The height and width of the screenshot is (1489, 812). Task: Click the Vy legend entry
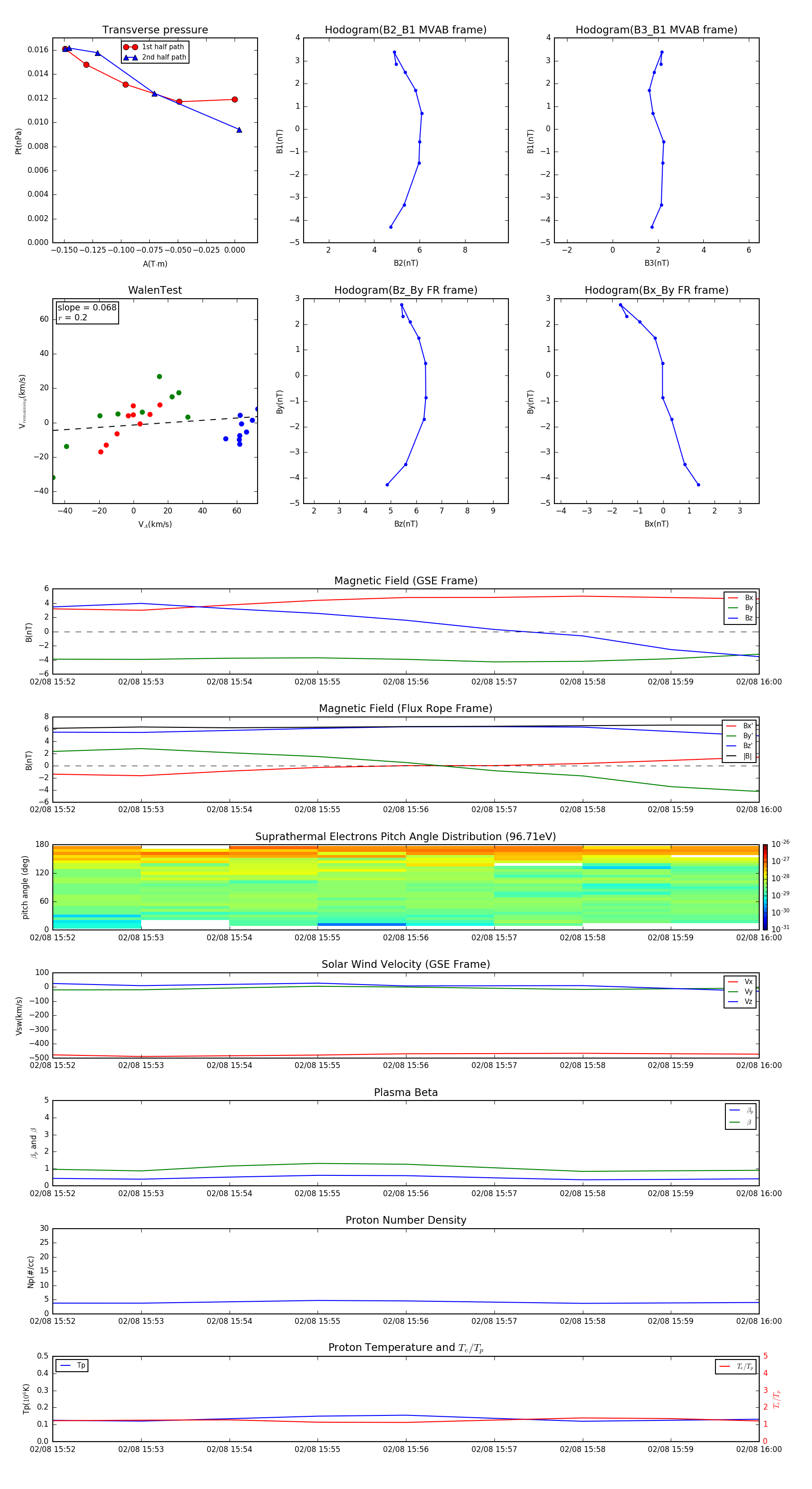click(740, 992)
